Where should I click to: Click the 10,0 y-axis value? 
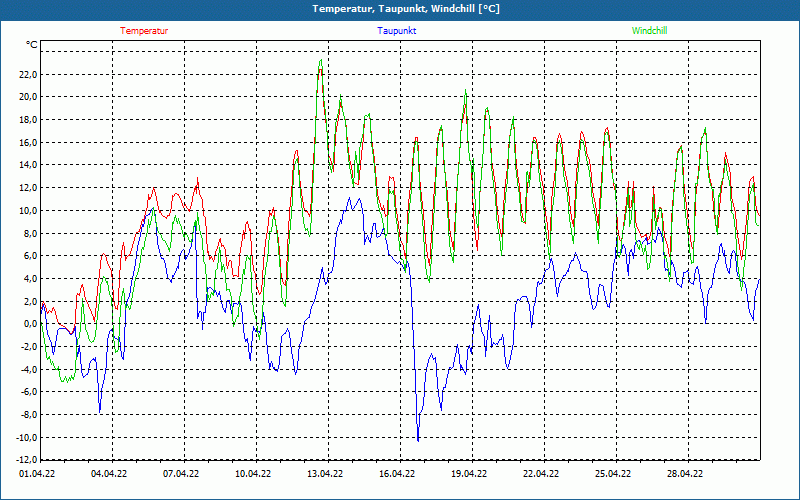tap(28, 210)
